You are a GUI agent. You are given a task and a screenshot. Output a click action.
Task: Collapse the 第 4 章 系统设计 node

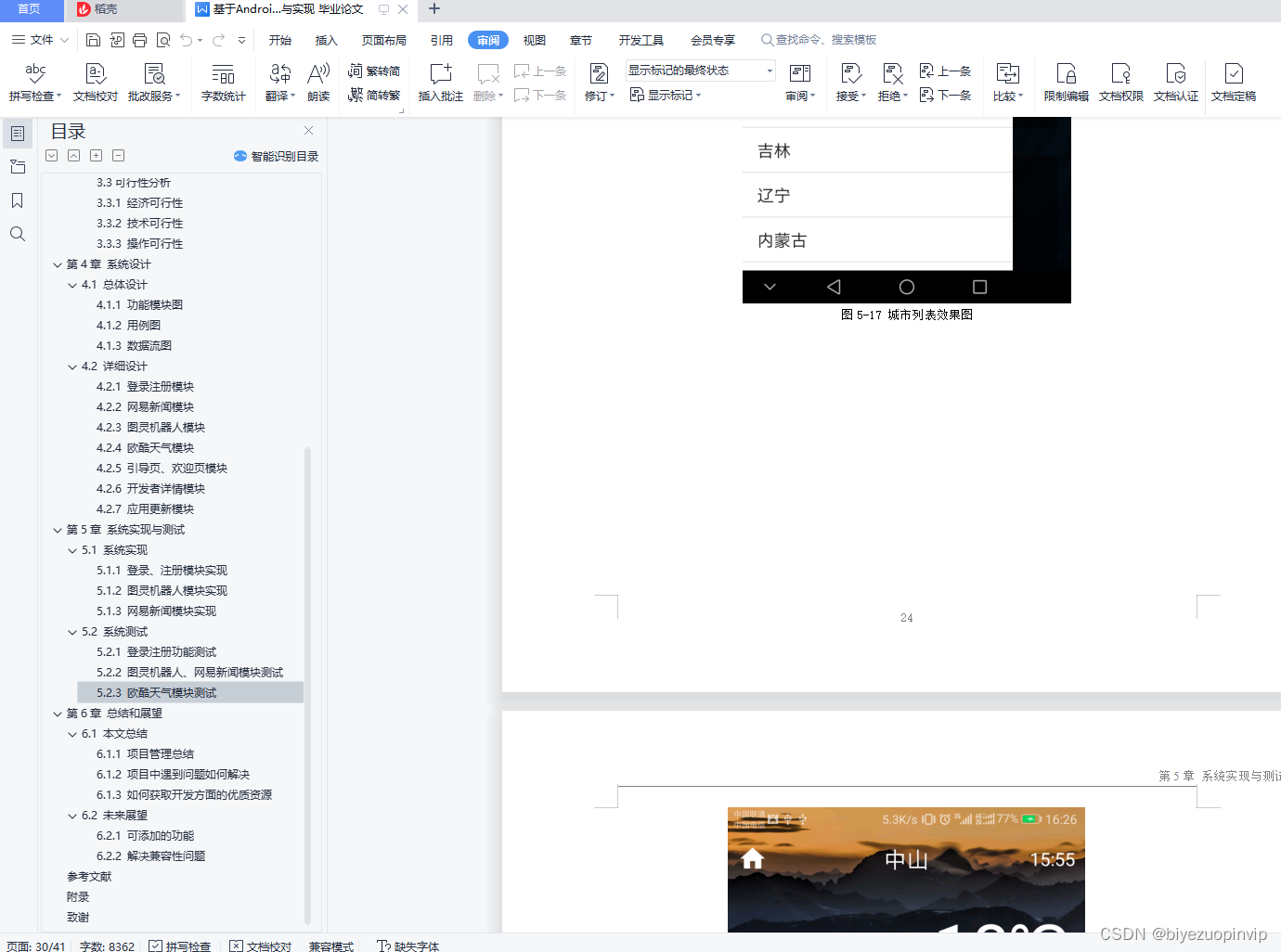[x=58, y=264]
